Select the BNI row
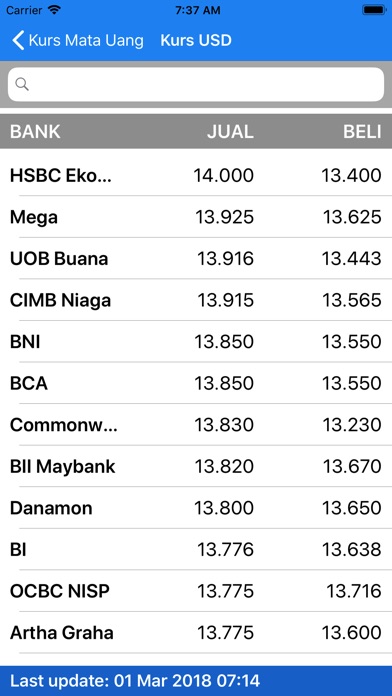 196,341
